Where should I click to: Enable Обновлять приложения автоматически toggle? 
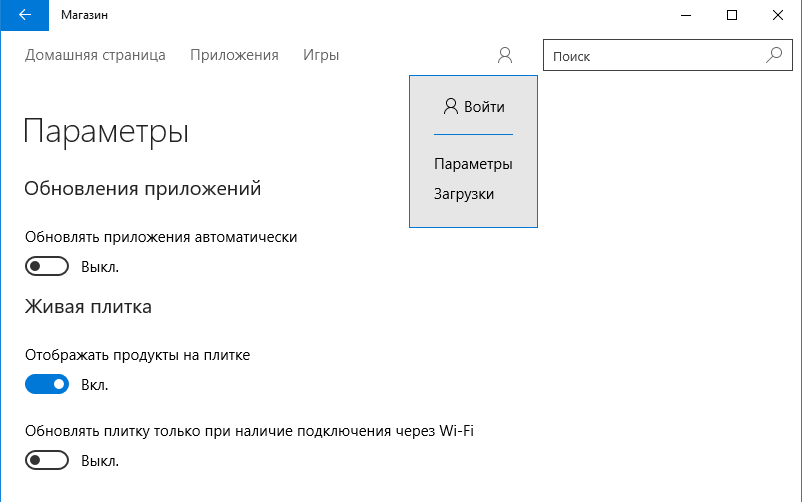click(47, 266)
